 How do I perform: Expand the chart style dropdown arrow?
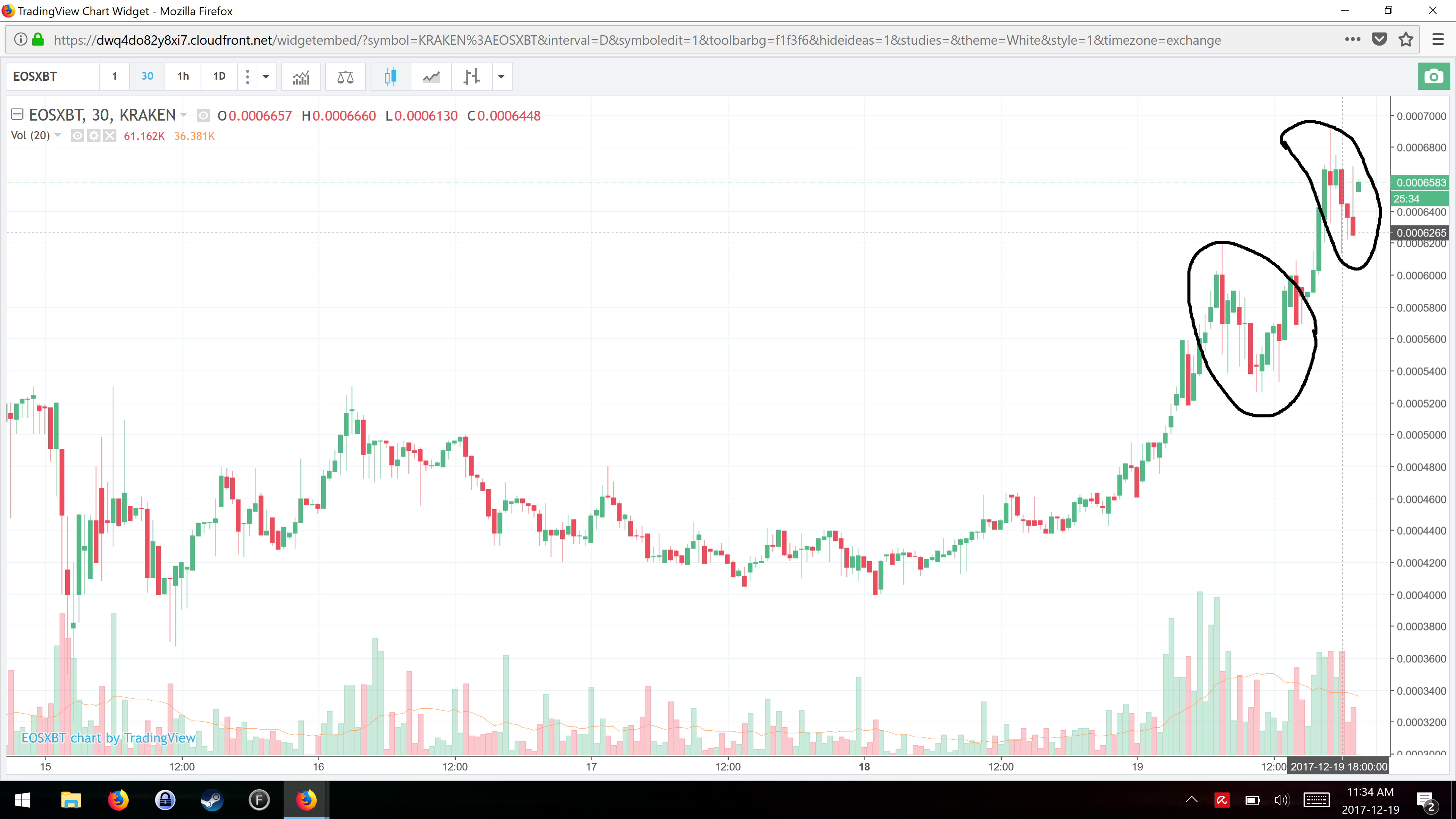coord(501,76)
